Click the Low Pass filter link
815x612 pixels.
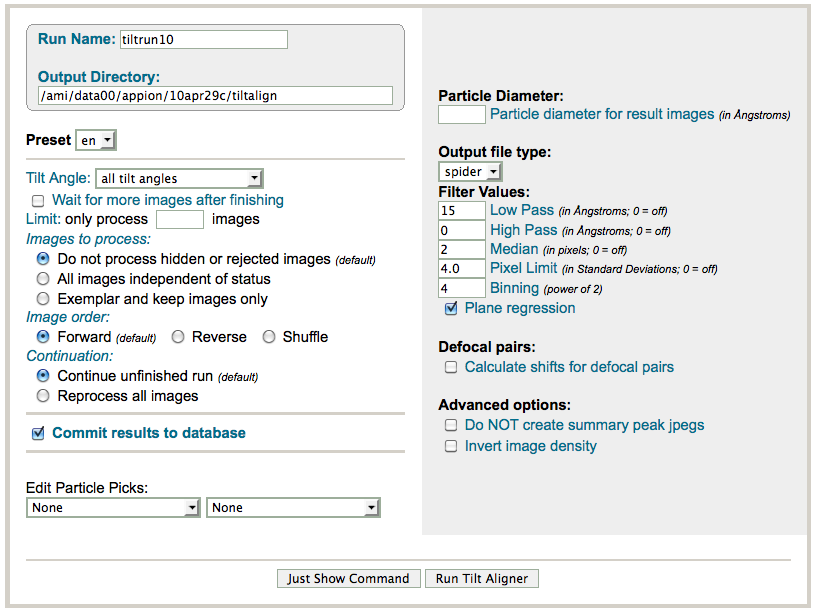[x=522, y=210]
